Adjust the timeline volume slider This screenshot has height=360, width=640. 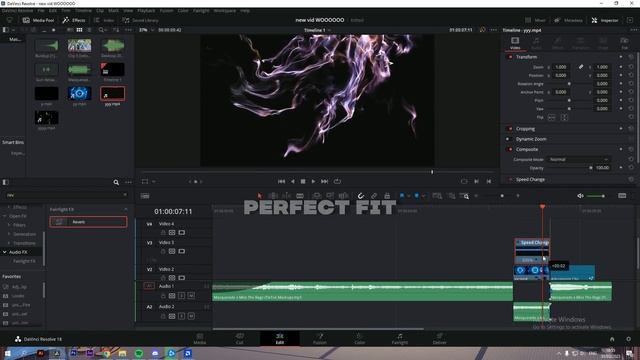597,196
